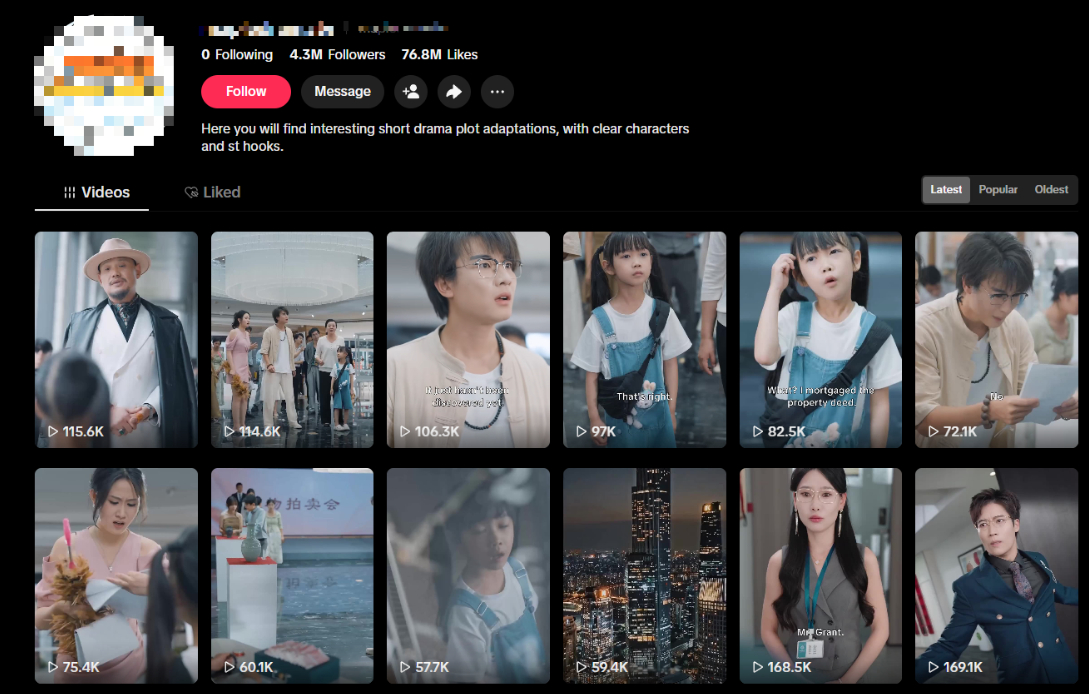1089x694 pixels.
Task: Switch sorting to Oldest
Action: [x=1050, y=189]
